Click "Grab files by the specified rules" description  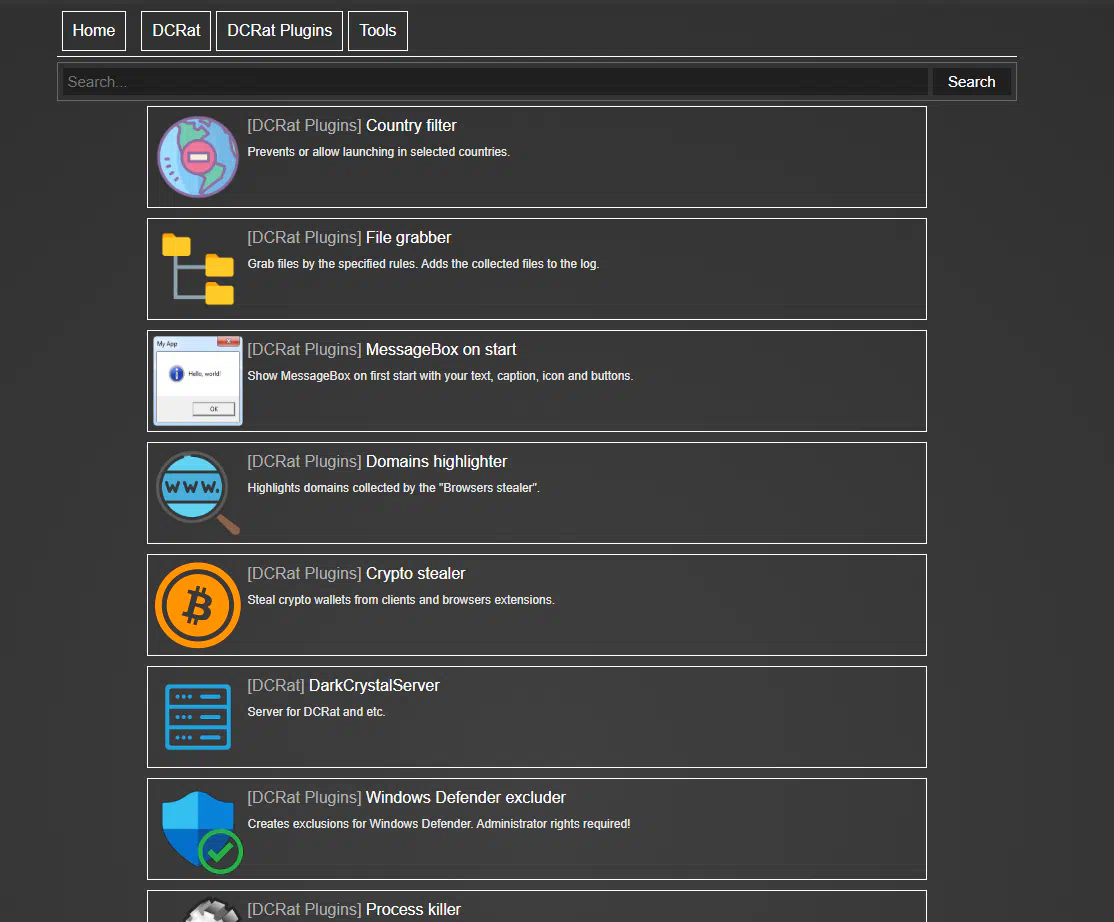[423, 264]
